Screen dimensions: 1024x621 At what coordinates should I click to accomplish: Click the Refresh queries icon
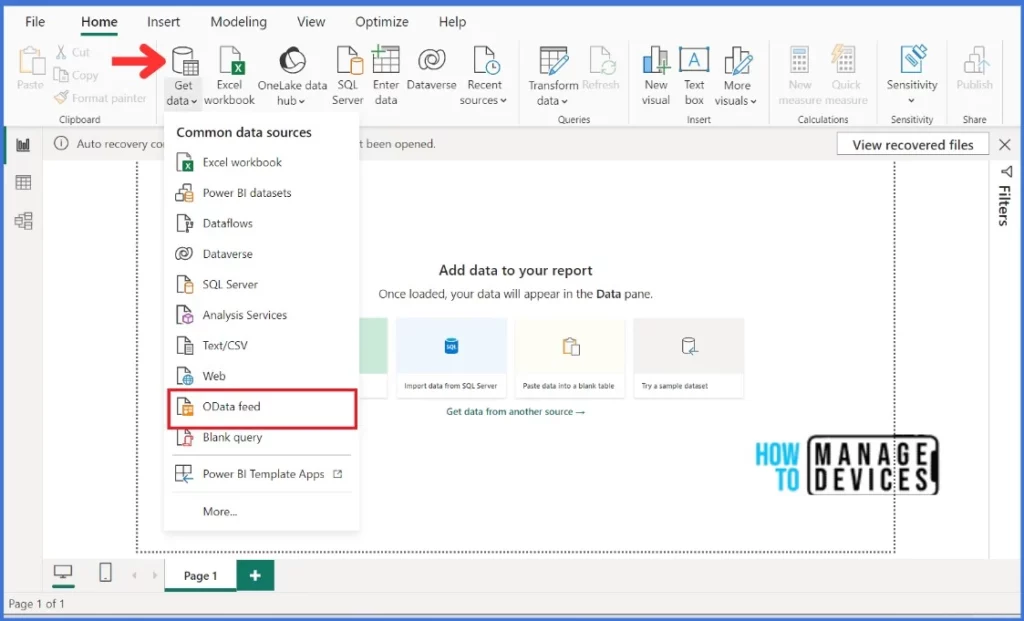601,61
